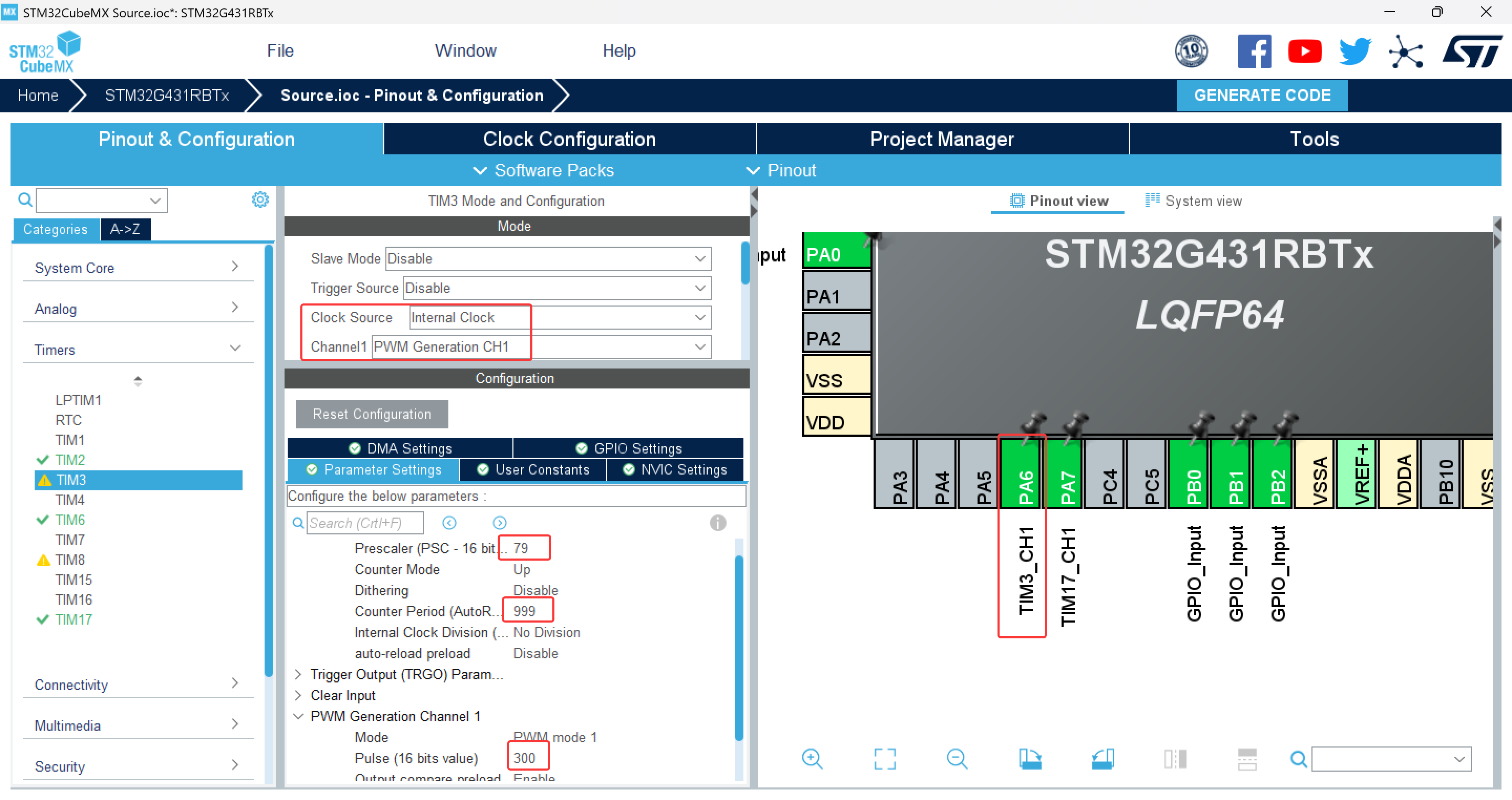Rotate the chip view counter-clockwise

point(1103,759)
